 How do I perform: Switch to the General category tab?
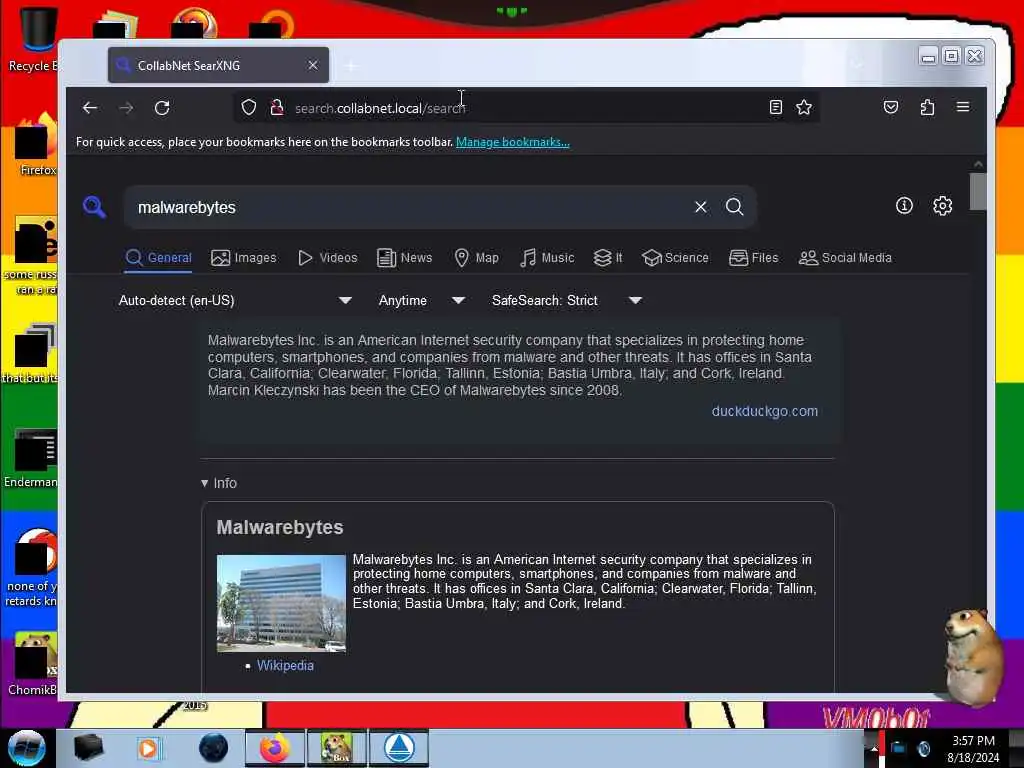pyautogui.click(x=159, y=258)
